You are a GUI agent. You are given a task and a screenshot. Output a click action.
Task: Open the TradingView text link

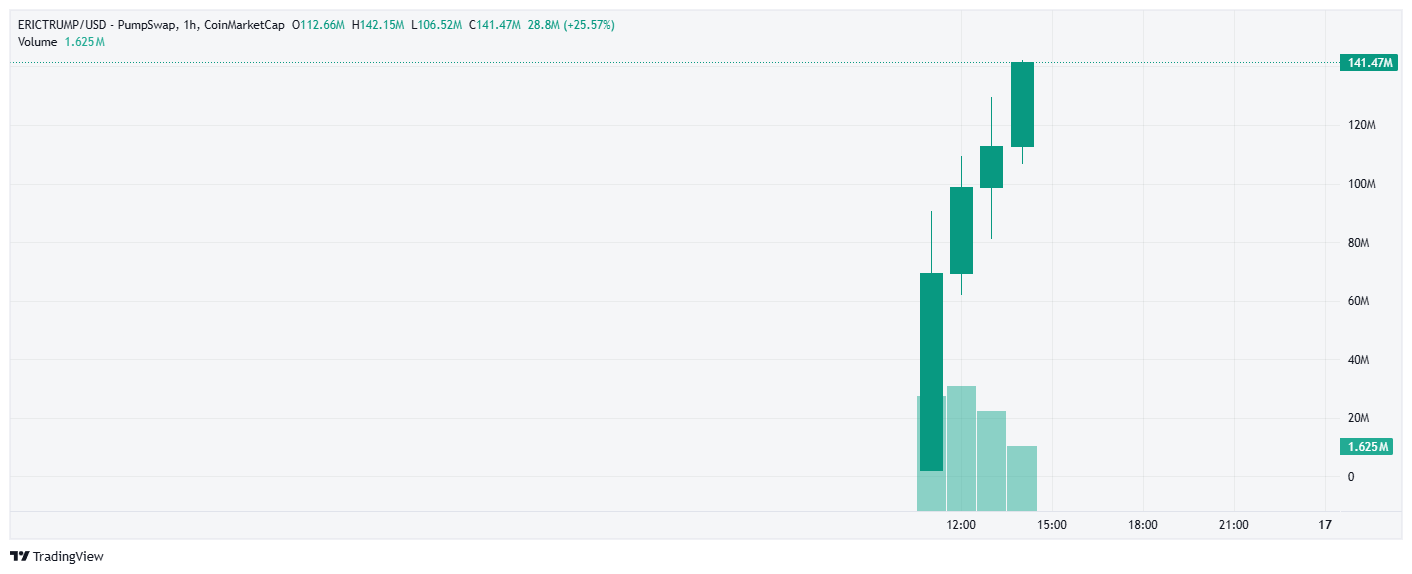click(68, 556)
